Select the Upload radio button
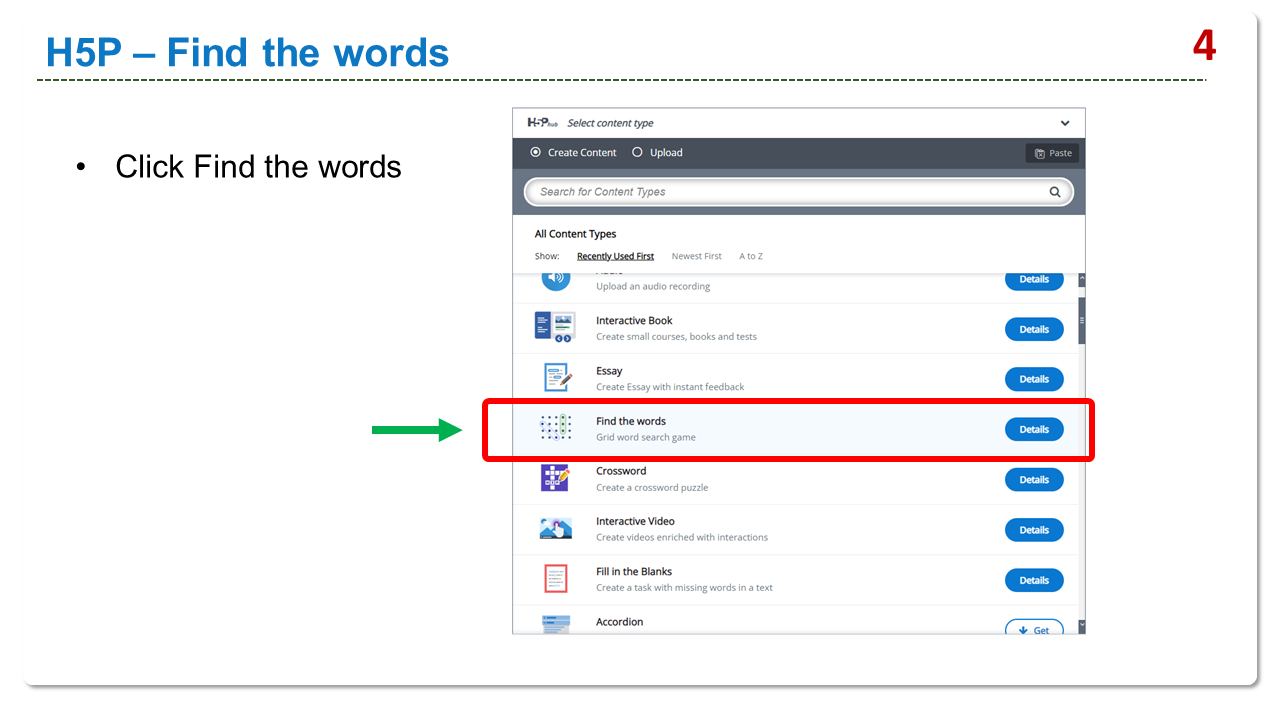The width and height of the screenshot is (1280, 720). [x=637, y=153]
